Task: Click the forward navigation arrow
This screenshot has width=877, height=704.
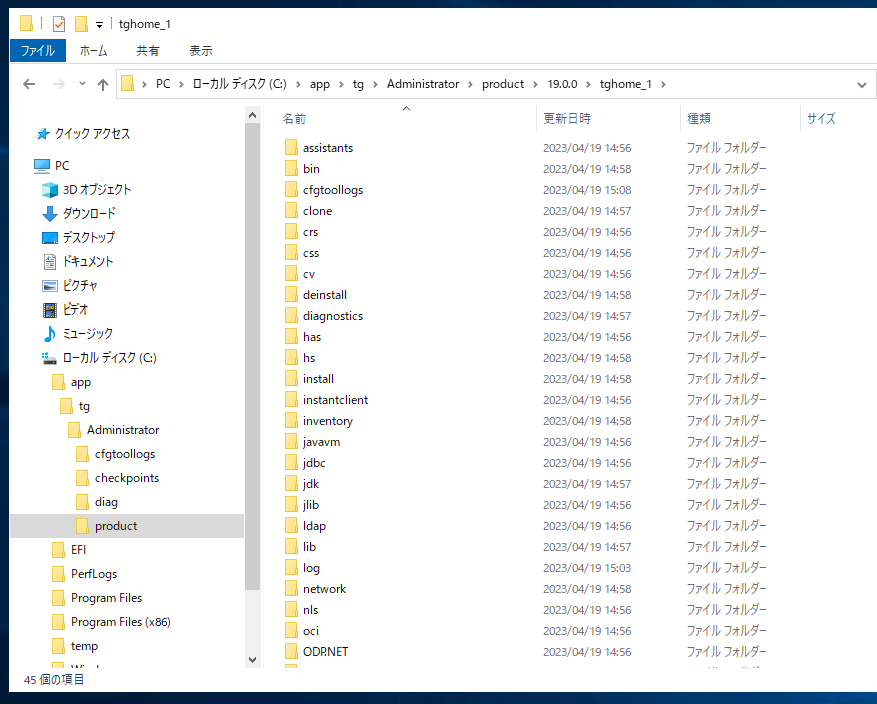Action: pos(58,84)
